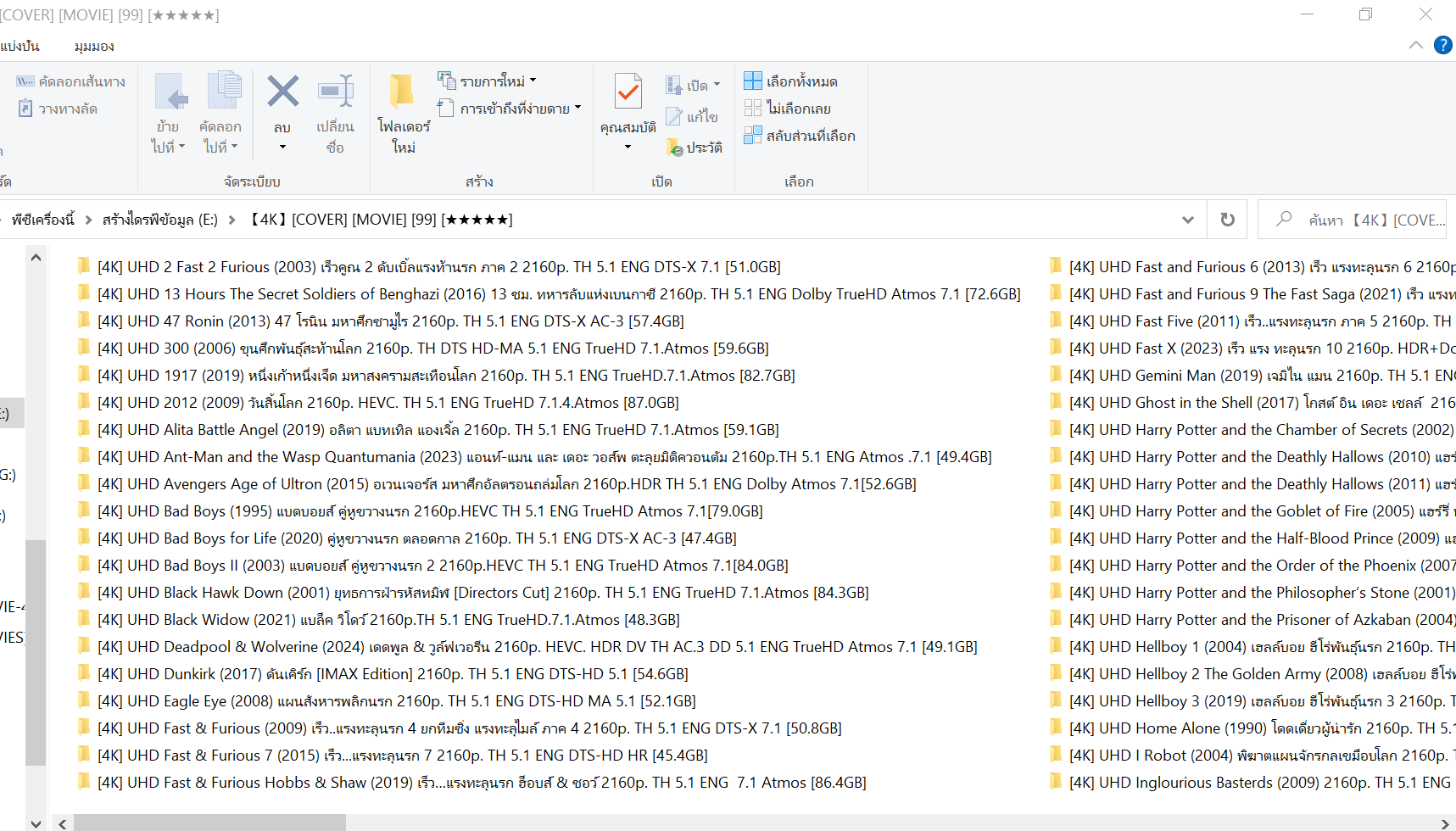Click the horizontal scrollbar thumb
The width and height of the screenshot is (1456, 831).
tap(209, 823)
